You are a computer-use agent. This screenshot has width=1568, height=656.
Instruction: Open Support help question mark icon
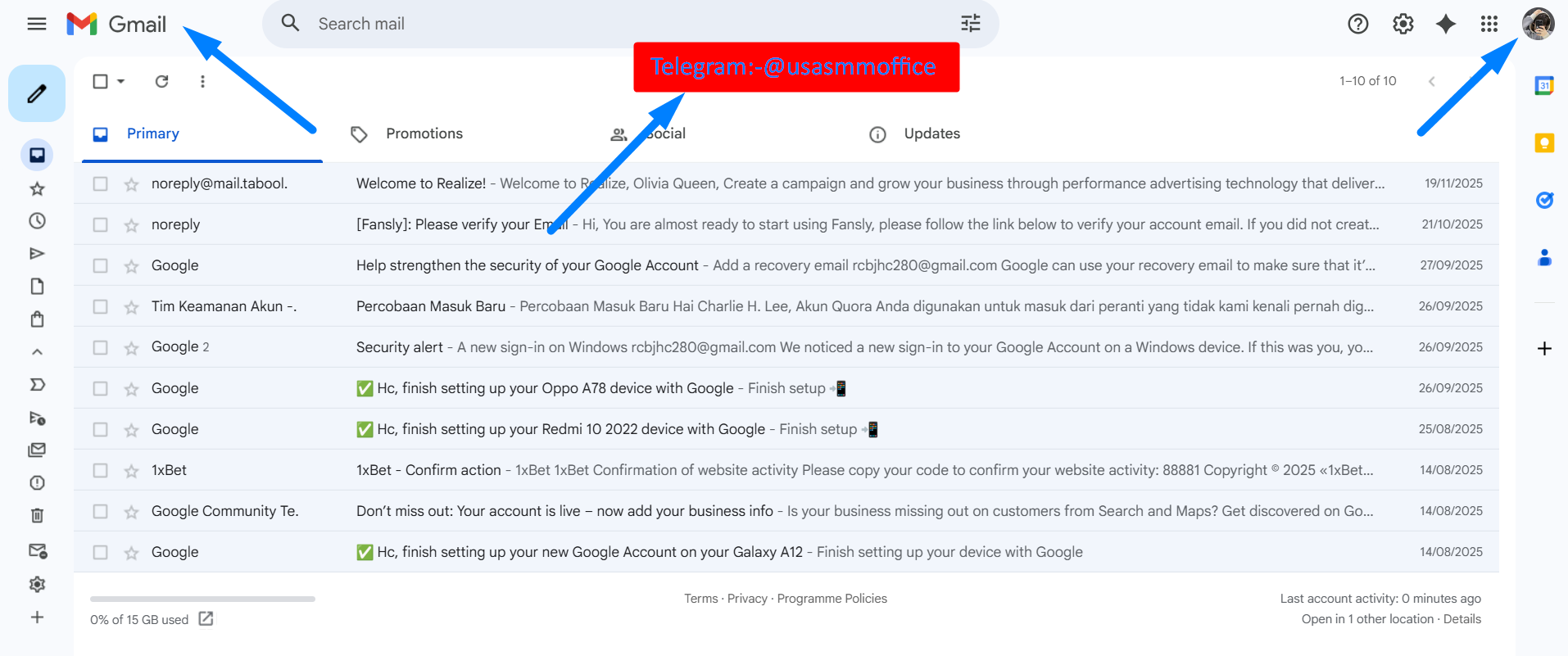(x=1358, y=24)
